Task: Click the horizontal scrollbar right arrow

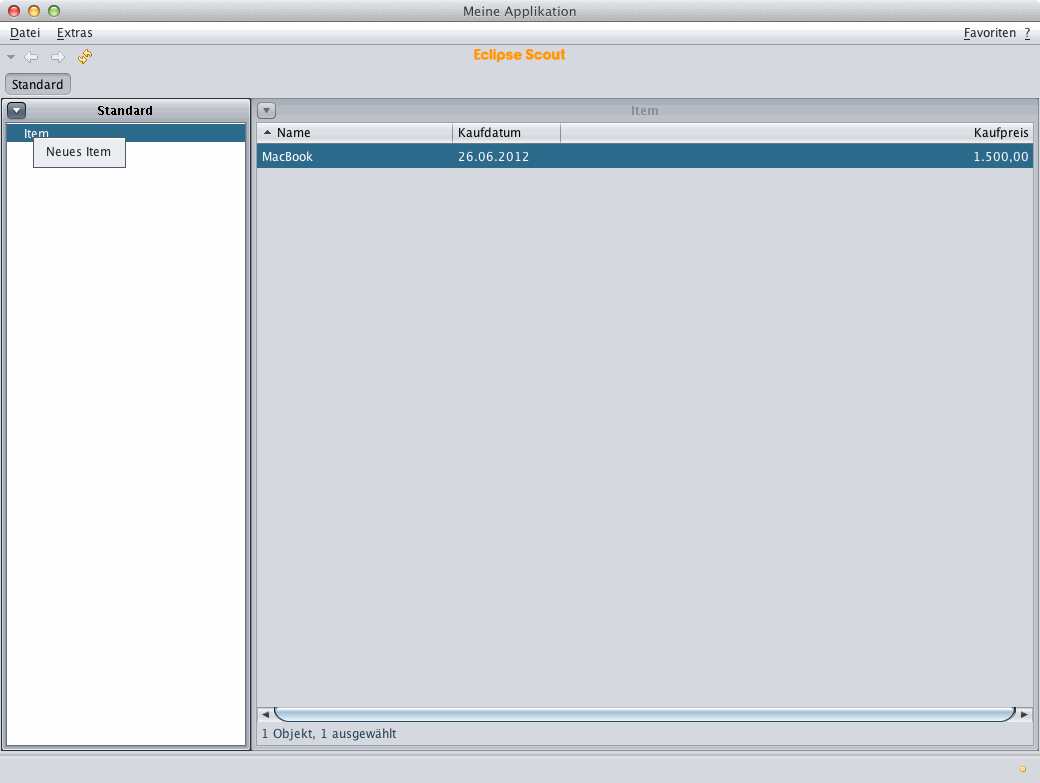Action: 1024,715
